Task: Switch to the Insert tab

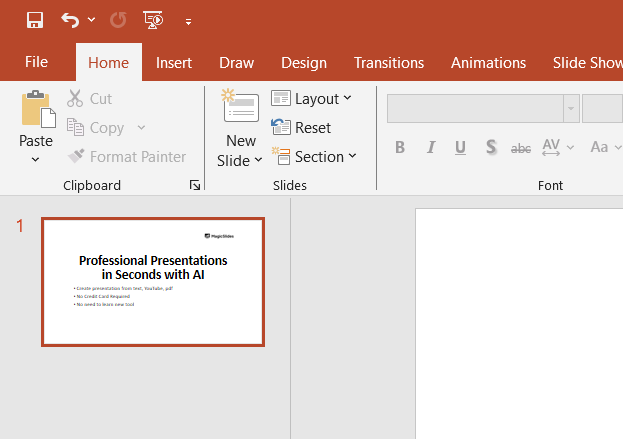Action: point(174,62)
